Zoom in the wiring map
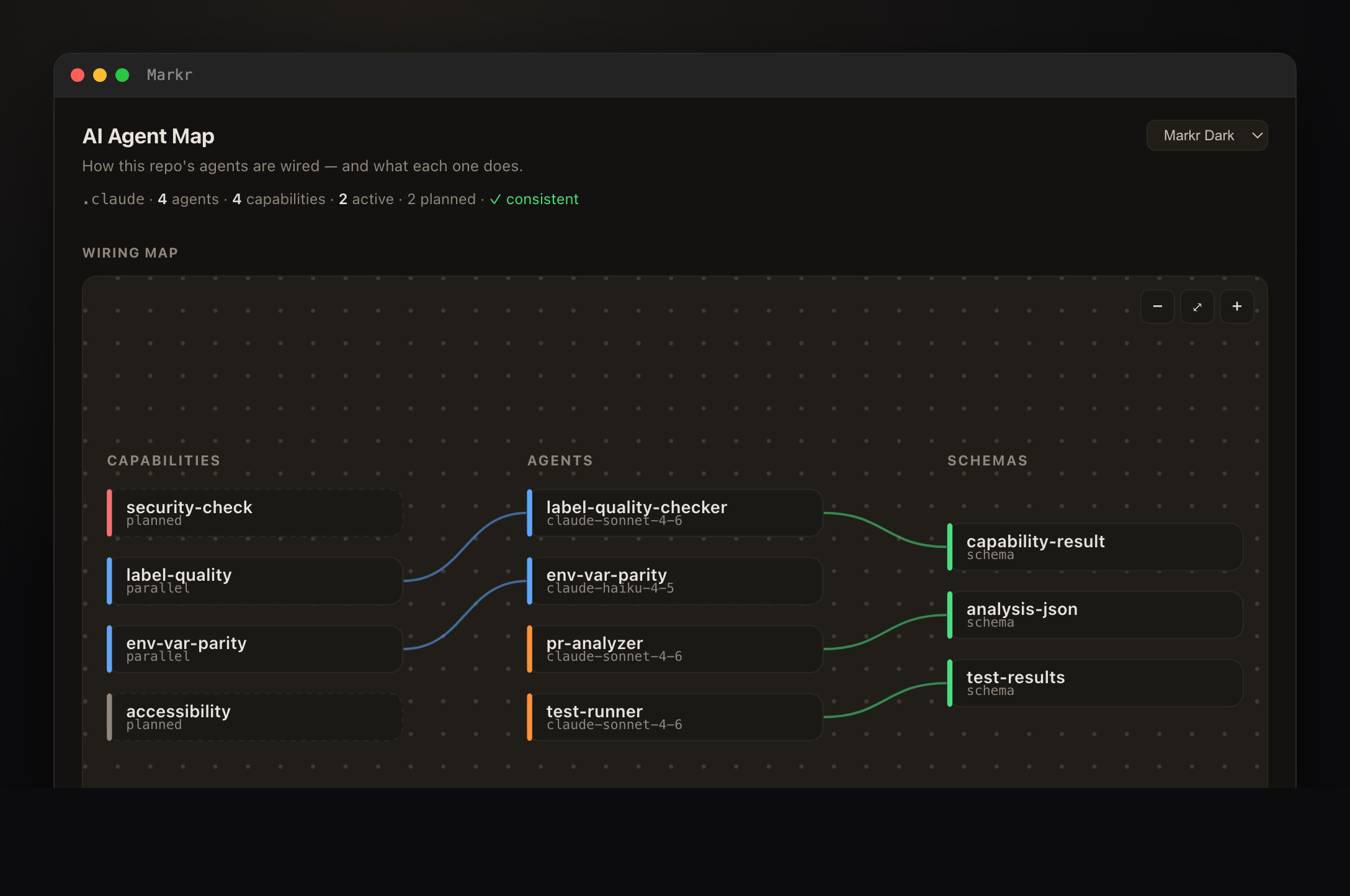This screenshot has width=1350, height=896. [1236, 307]
